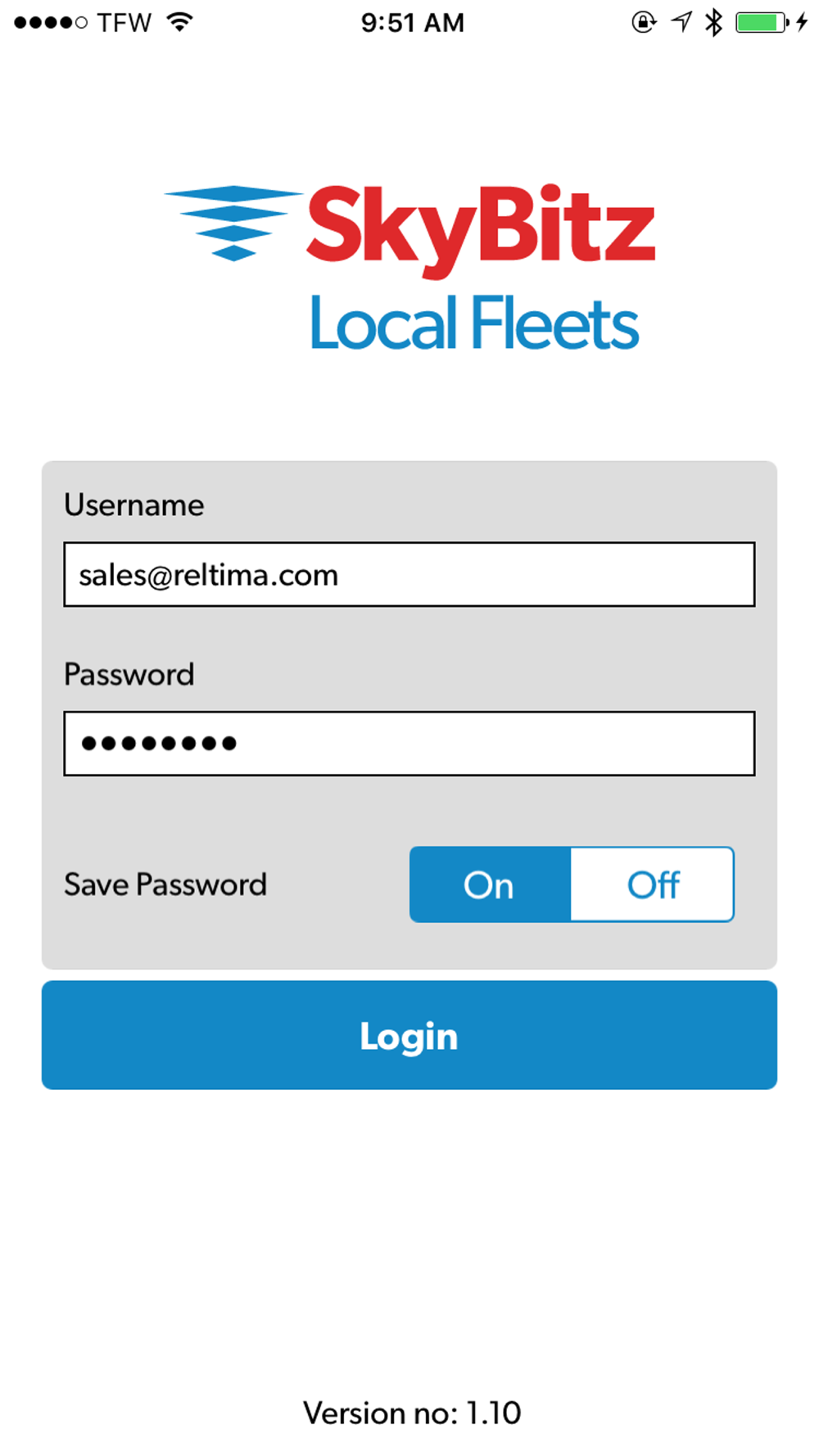Tap the location services arrow icon
Screen dimensions: 819x1456
(681, 22)
